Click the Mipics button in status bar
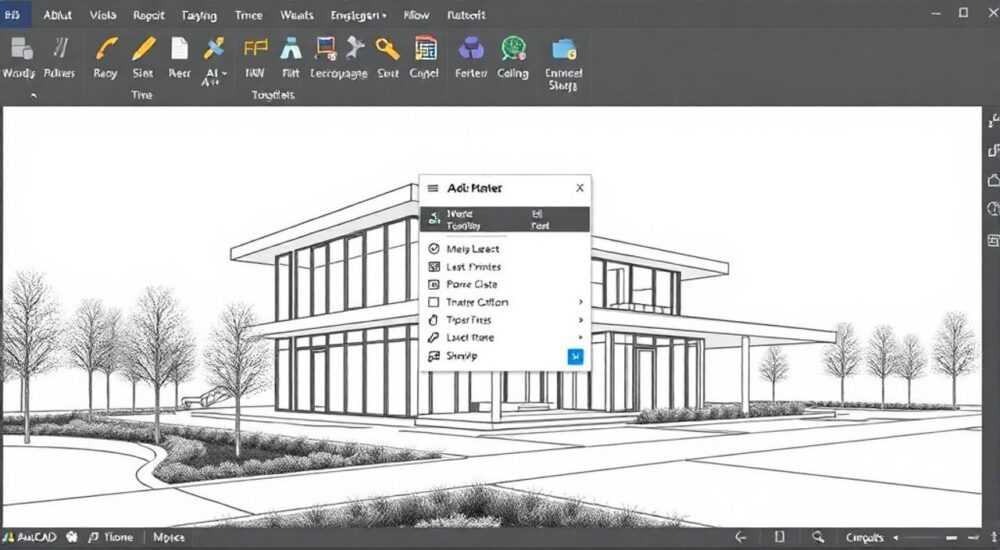 [x=169, y=537]
